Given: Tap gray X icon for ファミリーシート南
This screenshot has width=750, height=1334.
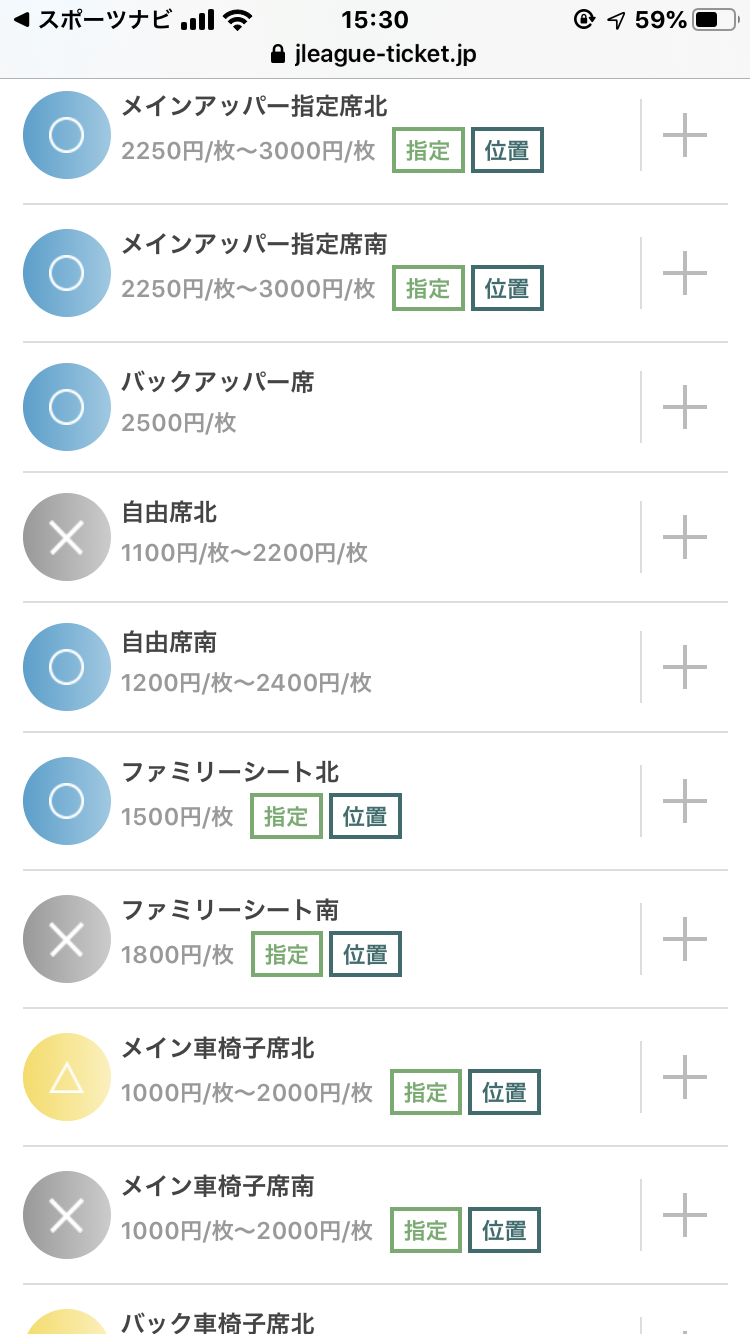Looking at the screenshot, I should pos(66,939).
